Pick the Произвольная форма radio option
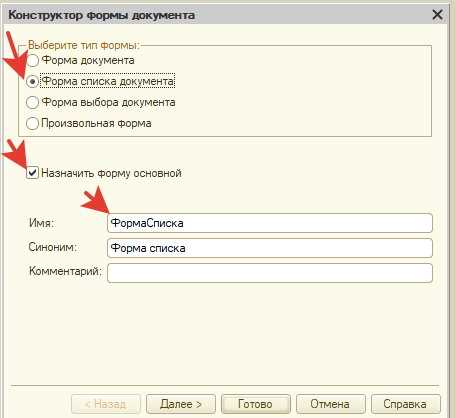 pos(32,123)
